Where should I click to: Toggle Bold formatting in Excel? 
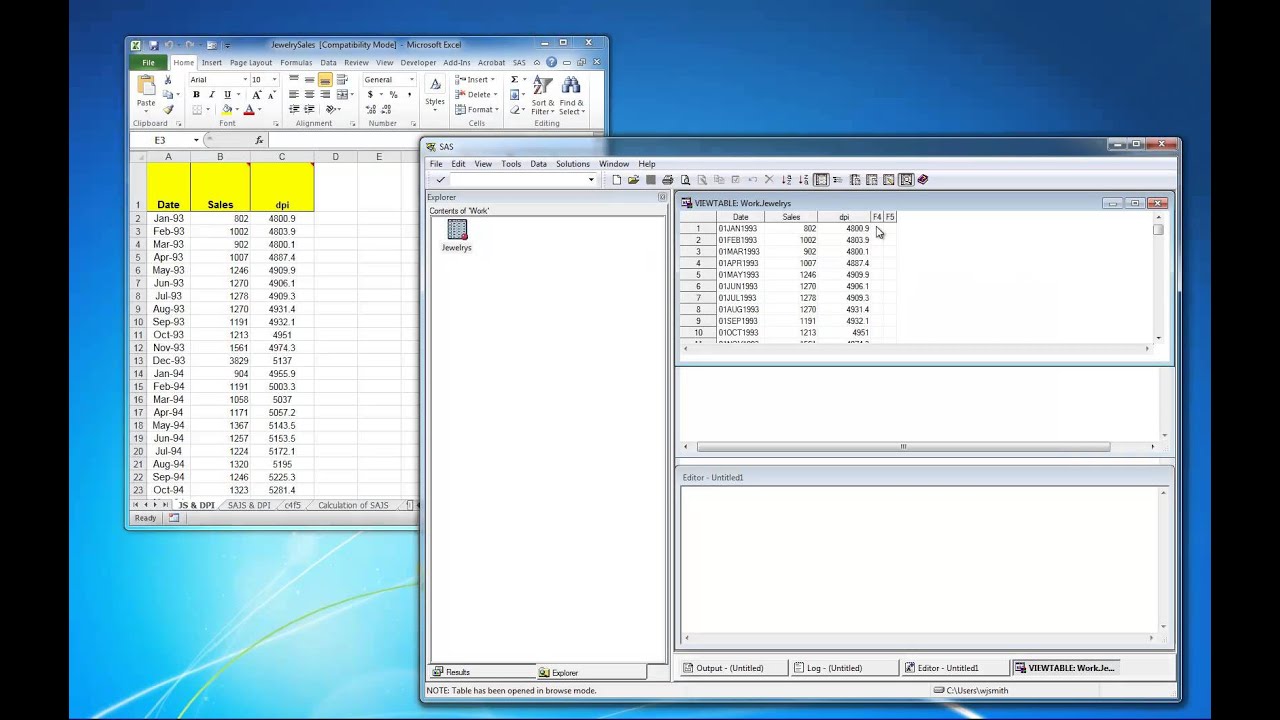point(196,95)
